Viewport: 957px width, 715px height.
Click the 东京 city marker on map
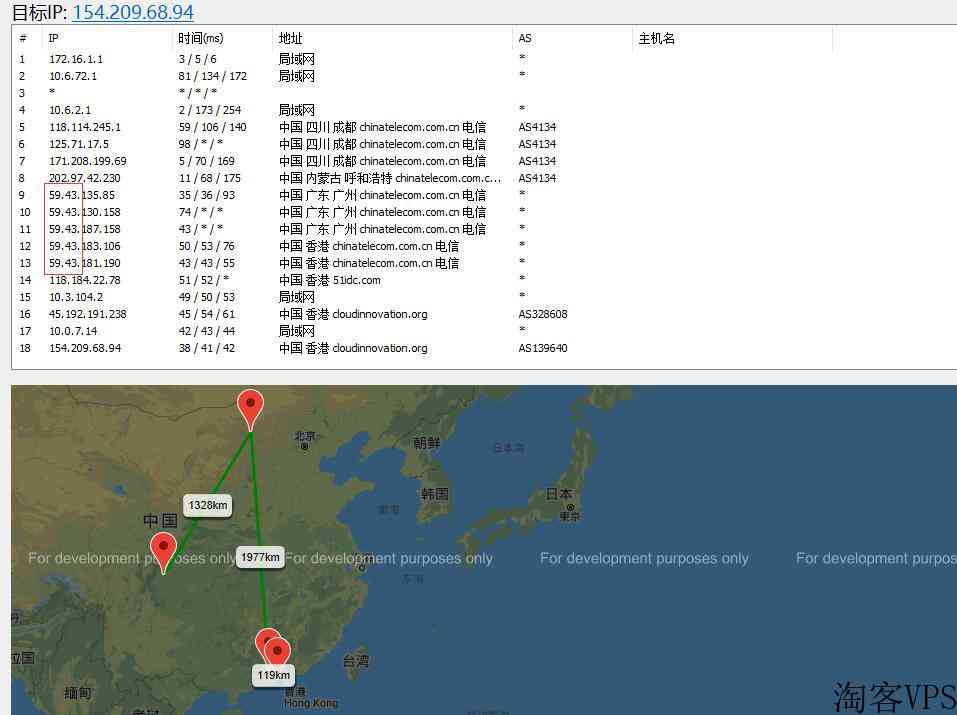click(x=570, y=507)
